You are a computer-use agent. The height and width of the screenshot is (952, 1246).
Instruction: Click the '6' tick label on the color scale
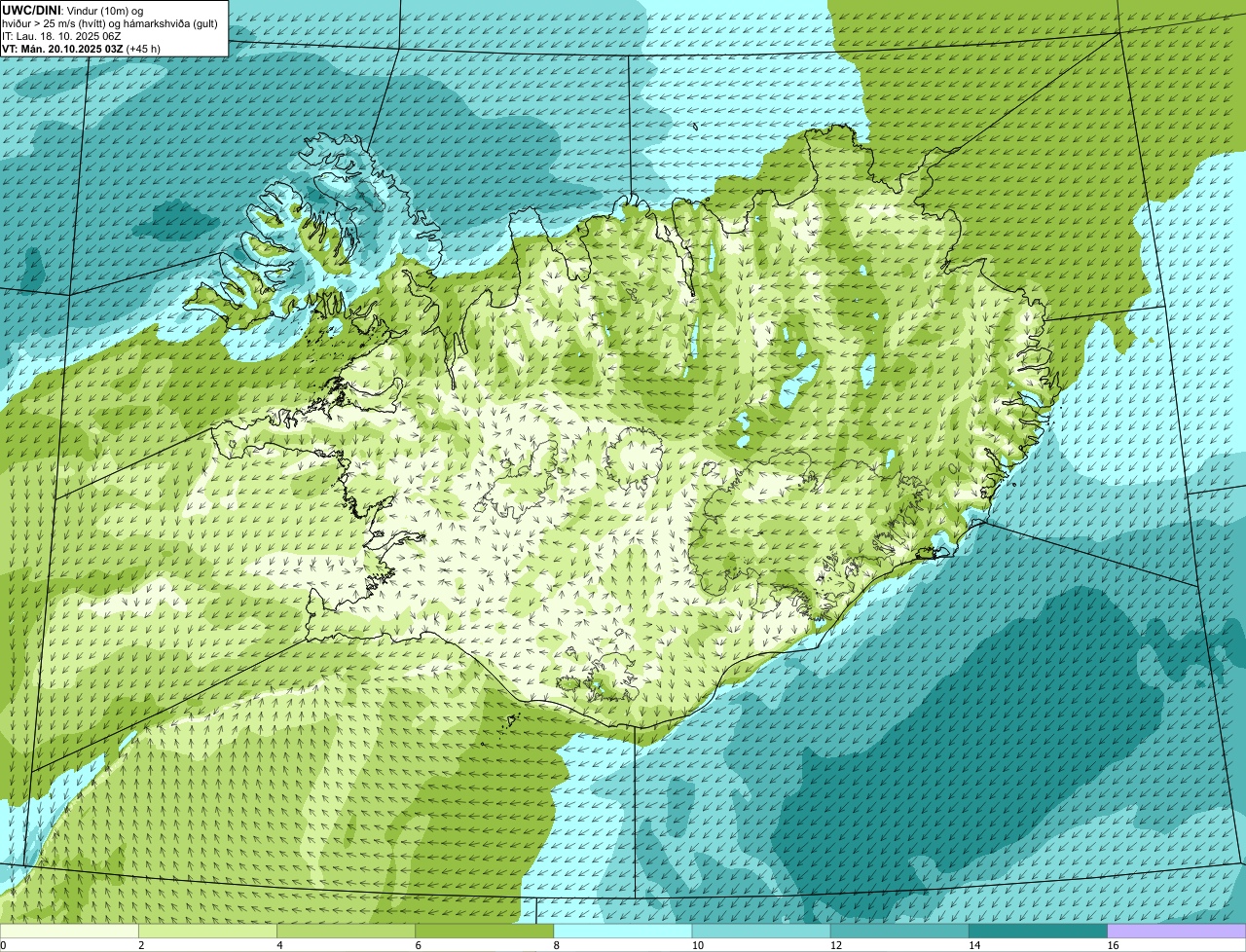point(419,945)
